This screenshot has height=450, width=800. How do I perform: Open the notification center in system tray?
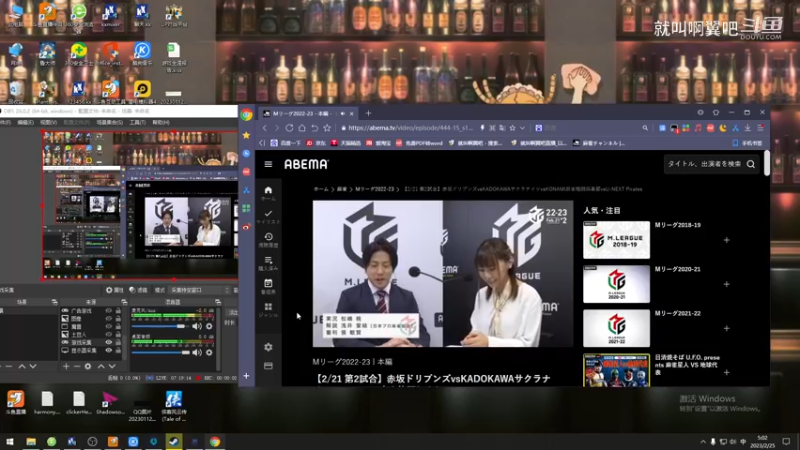(x=786, y=441)
